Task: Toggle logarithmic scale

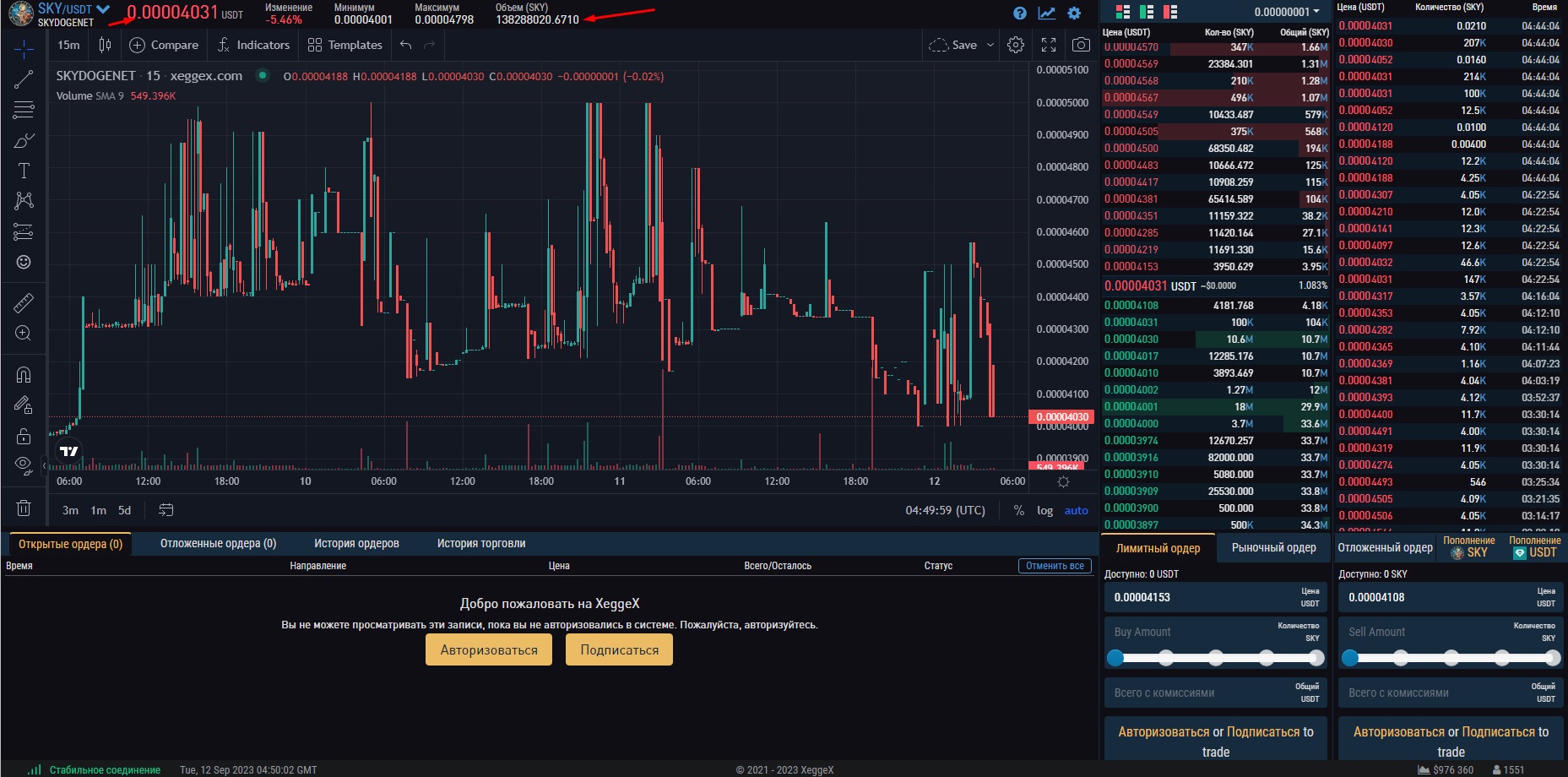Action: pos(1045,510)
